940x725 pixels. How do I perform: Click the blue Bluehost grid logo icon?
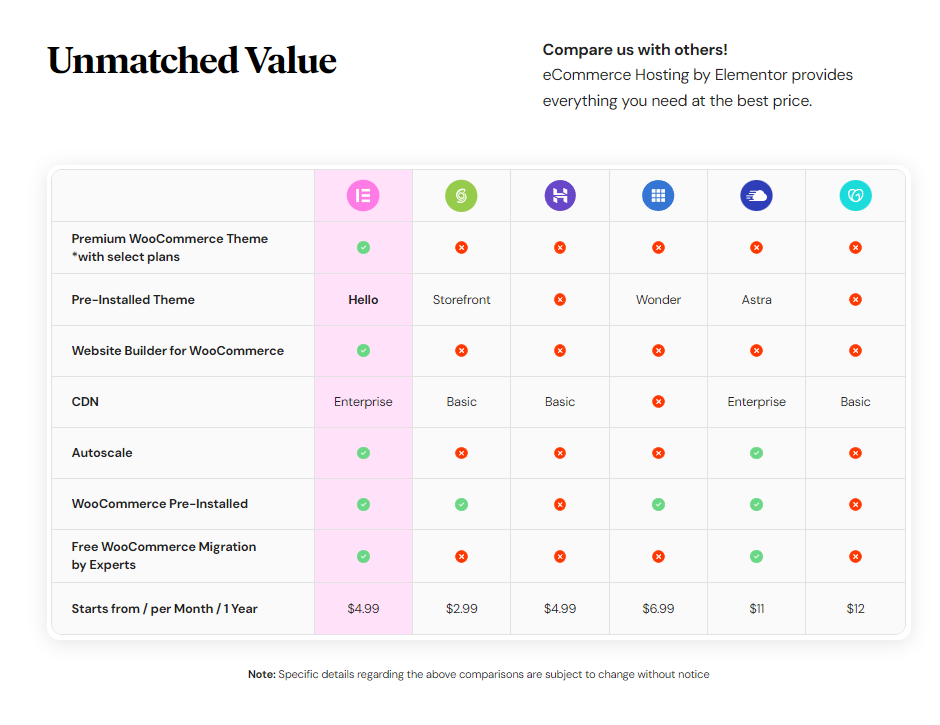658,195
